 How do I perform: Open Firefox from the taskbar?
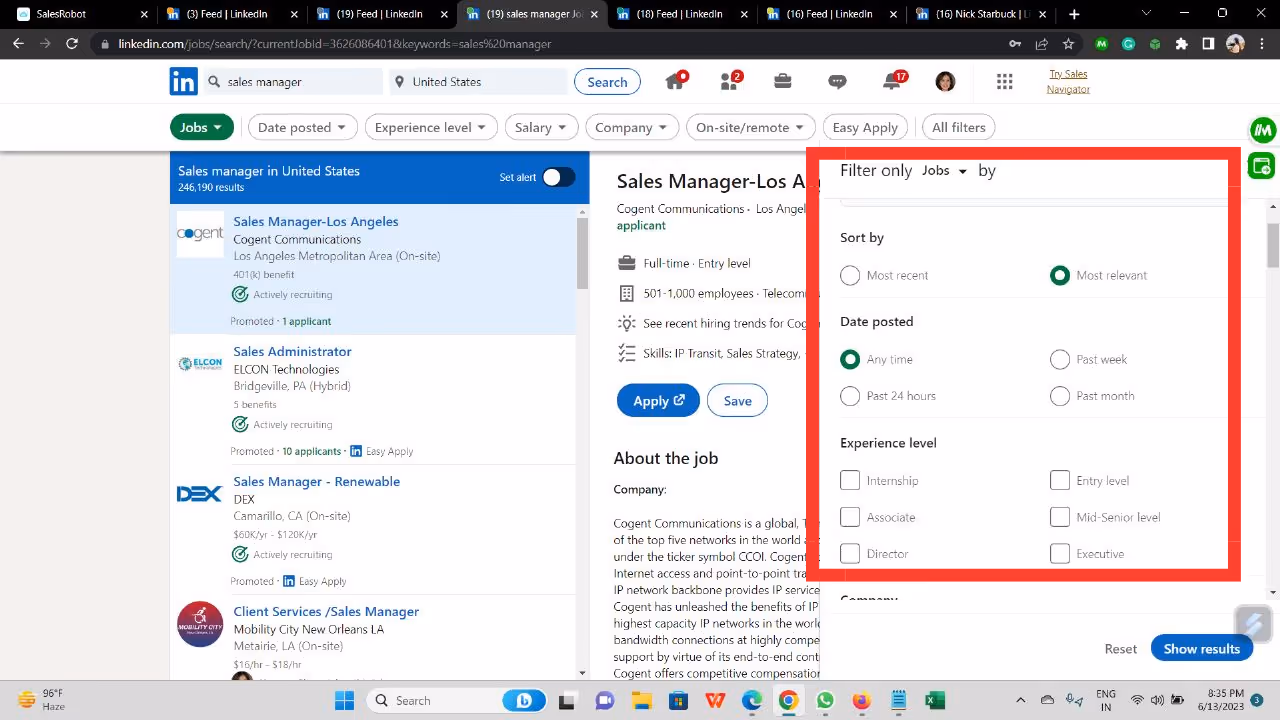[862, 700]
